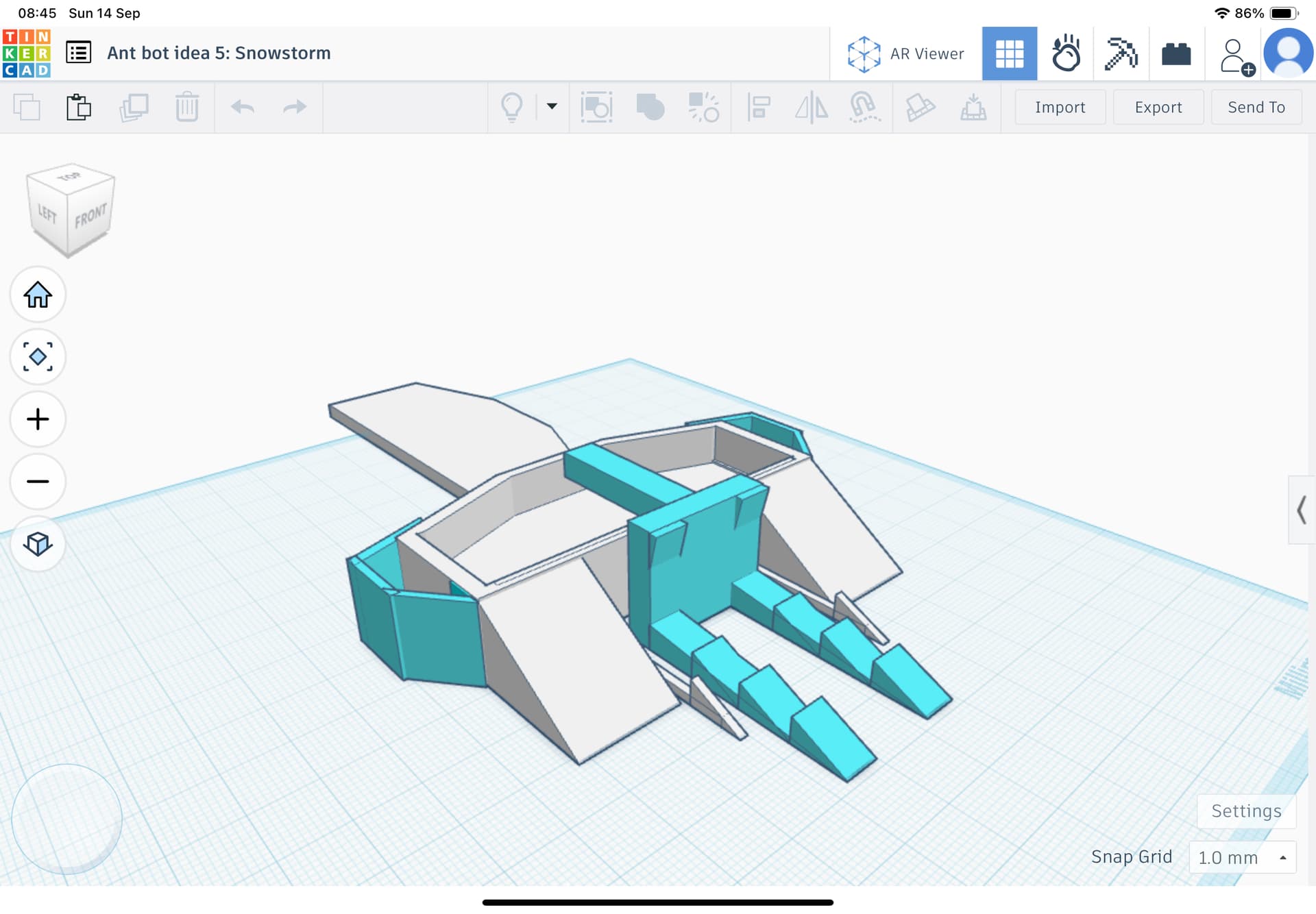Select the 3D design grid view
Image resolution: width=1316 pixels, height=914 pixels.
[x=1009, y=53]
